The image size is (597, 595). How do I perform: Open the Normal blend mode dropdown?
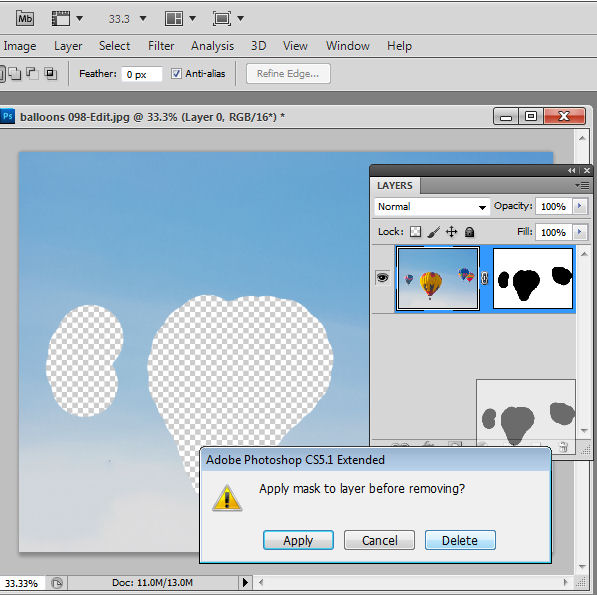pos(432,207)
